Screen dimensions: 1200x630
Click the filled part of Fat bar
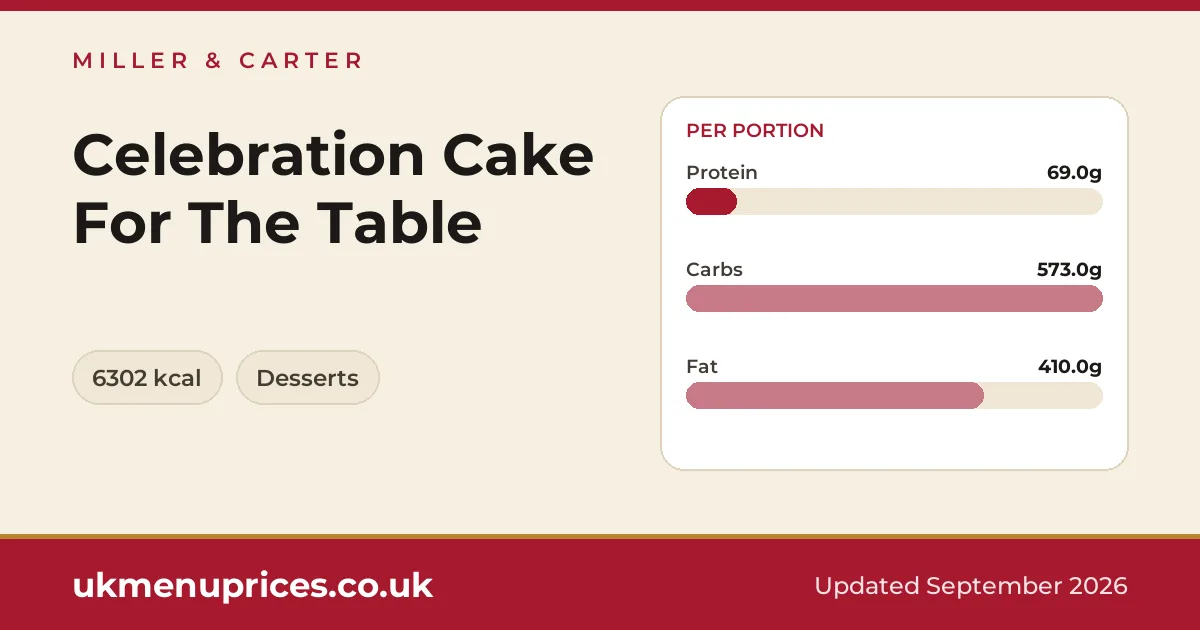(x=835, y=396)
